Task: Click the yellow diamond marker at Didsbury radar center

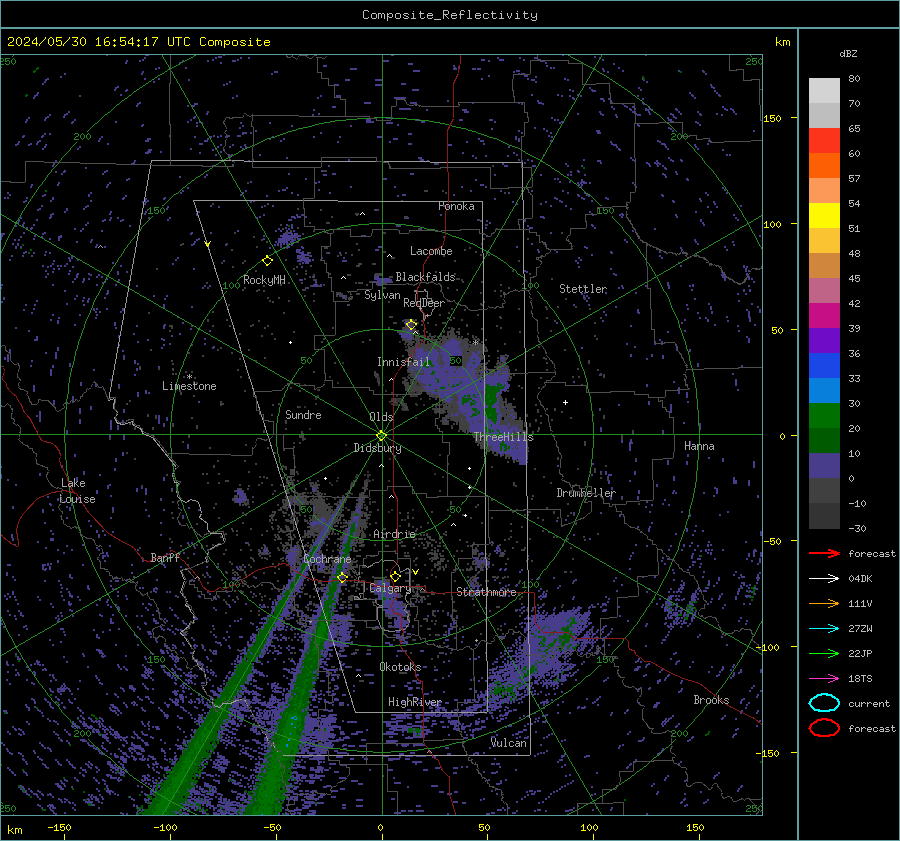Action: 381,436
